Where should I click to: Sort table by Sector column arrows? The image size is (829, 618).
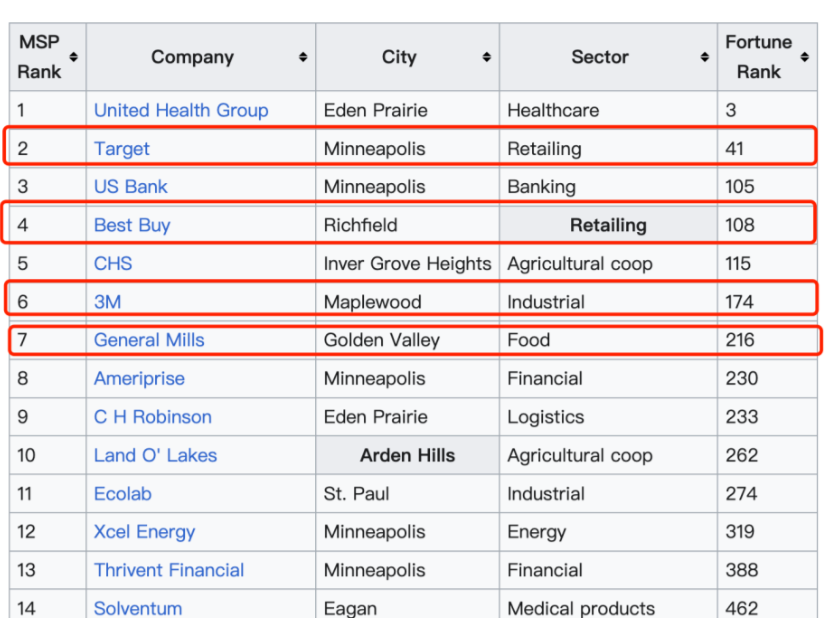pyautogui.click(x=704, y=57)
